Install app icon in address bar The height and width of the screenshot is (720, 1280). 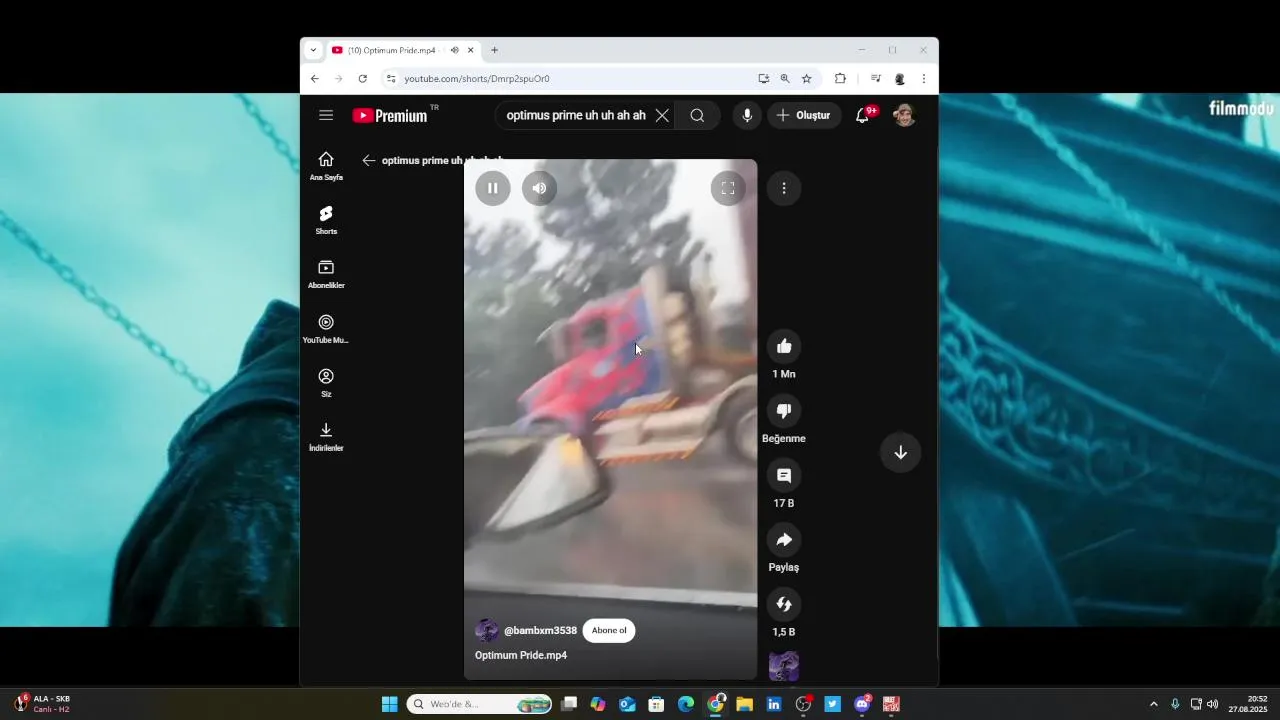point(764,78)
